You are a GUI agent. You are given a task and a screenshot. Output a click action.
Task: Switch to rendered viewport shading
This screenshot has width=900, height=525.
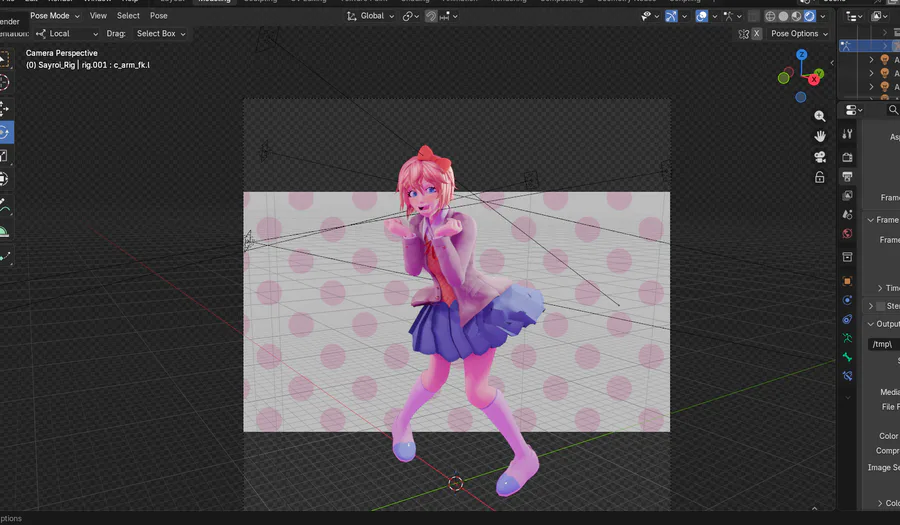click(809, 16)
